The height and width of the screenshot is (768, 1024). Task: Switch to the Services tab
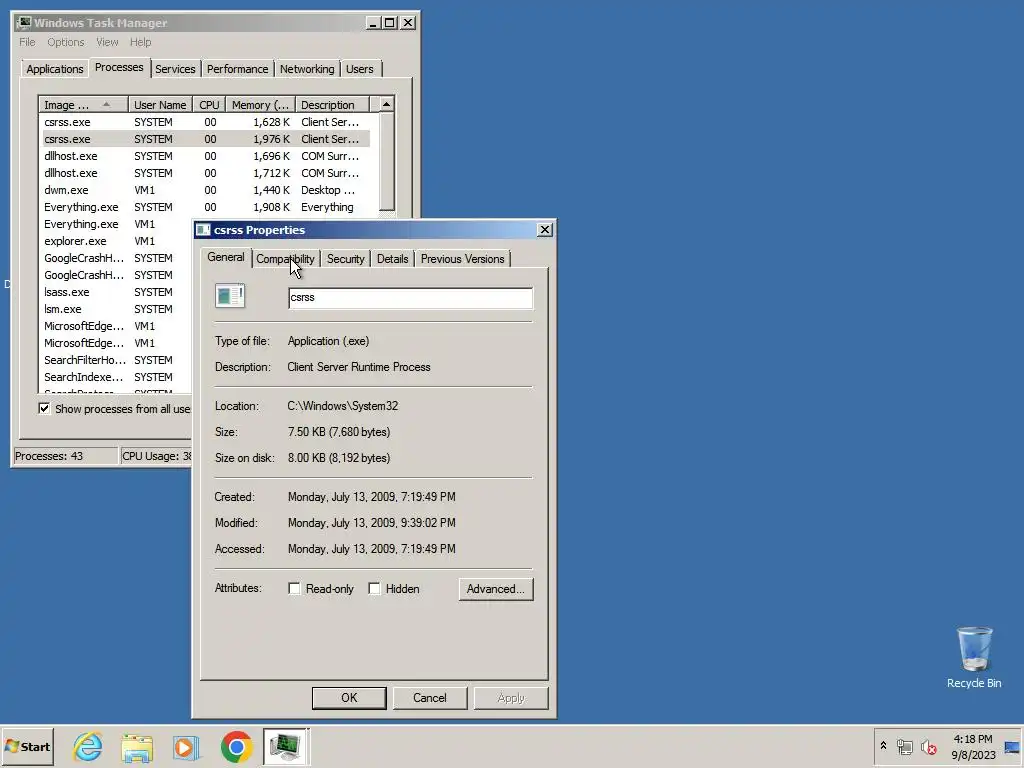[x=175, y=69]
